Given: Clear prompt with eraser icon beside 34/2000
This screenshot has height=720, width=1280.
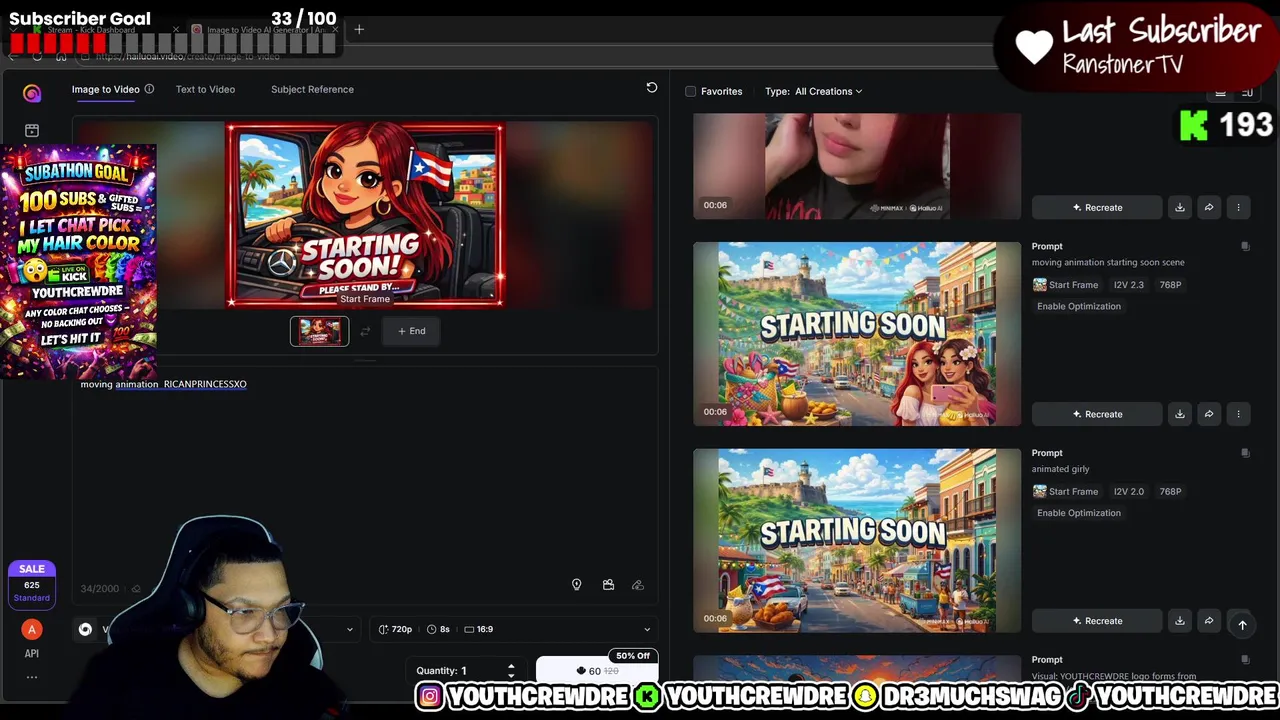Looking at the screenshot, I should tap(136, 589).
